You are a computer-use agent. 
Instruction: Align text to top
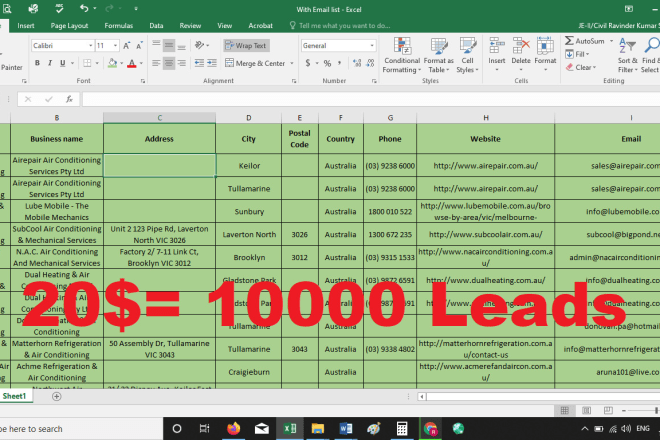click(x=156, y=45)
